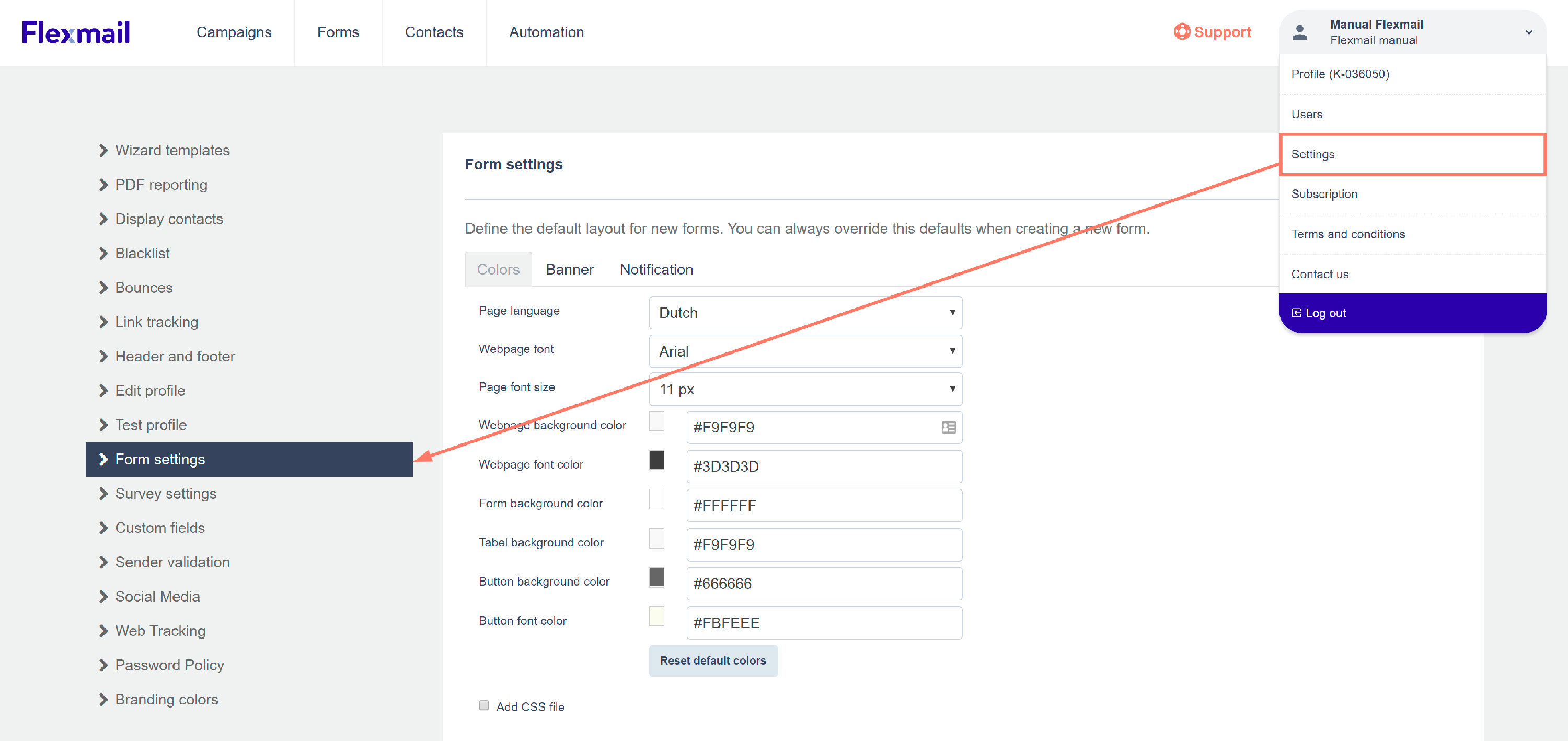Switch to the Notification tab
The image size is (1568, 741).
coord(656,270)
